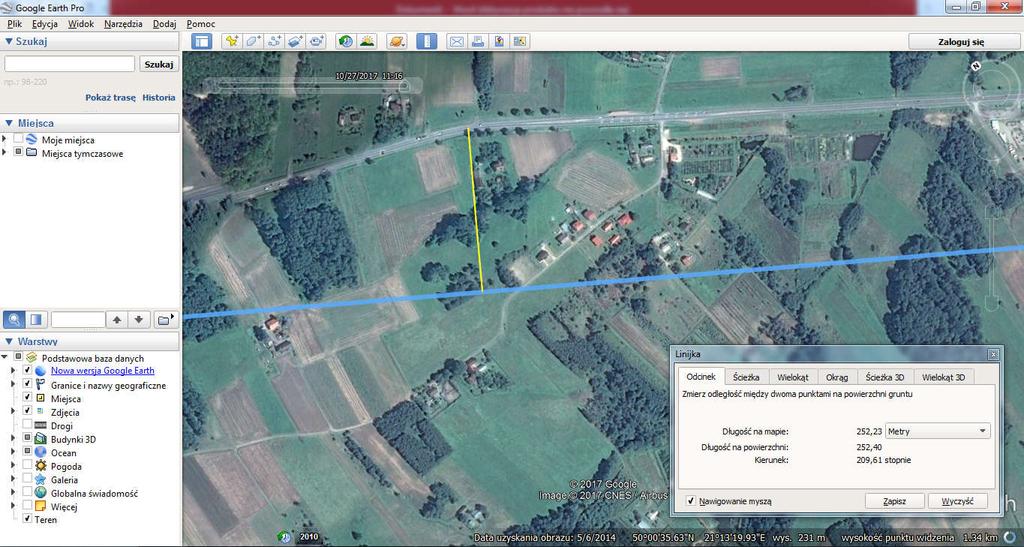
Task: Click the Pogoda sun layer icon
Action: 40,466
